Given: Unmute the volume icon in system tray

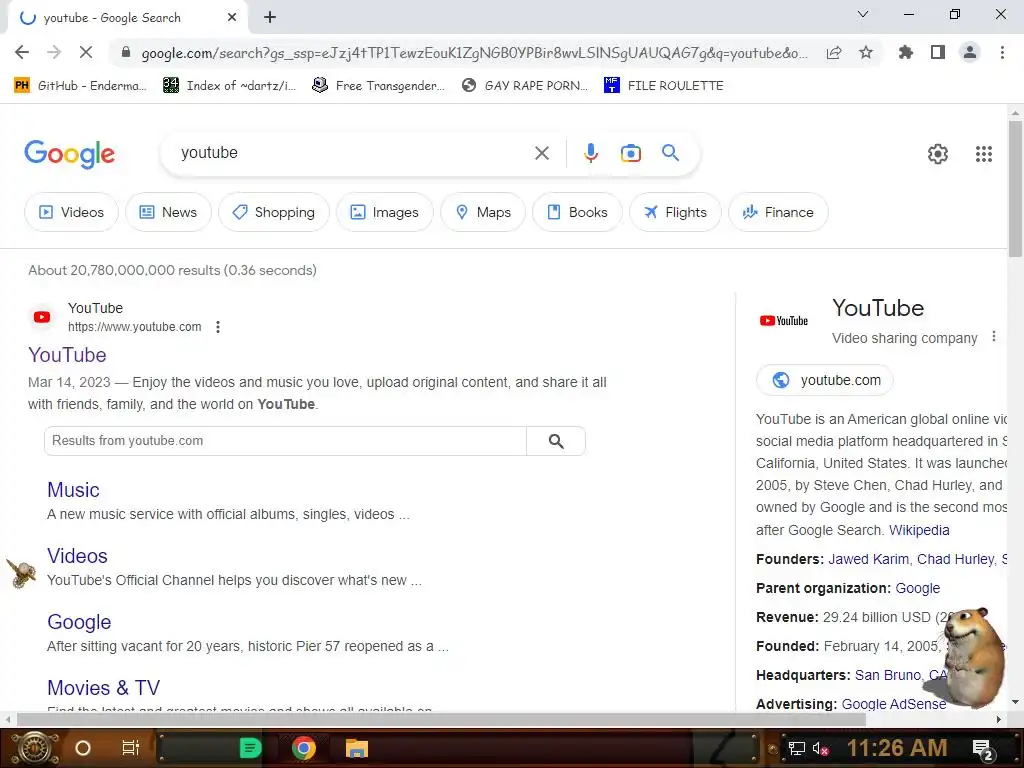Looking at the screenshot, I should (x=820, y=748).
